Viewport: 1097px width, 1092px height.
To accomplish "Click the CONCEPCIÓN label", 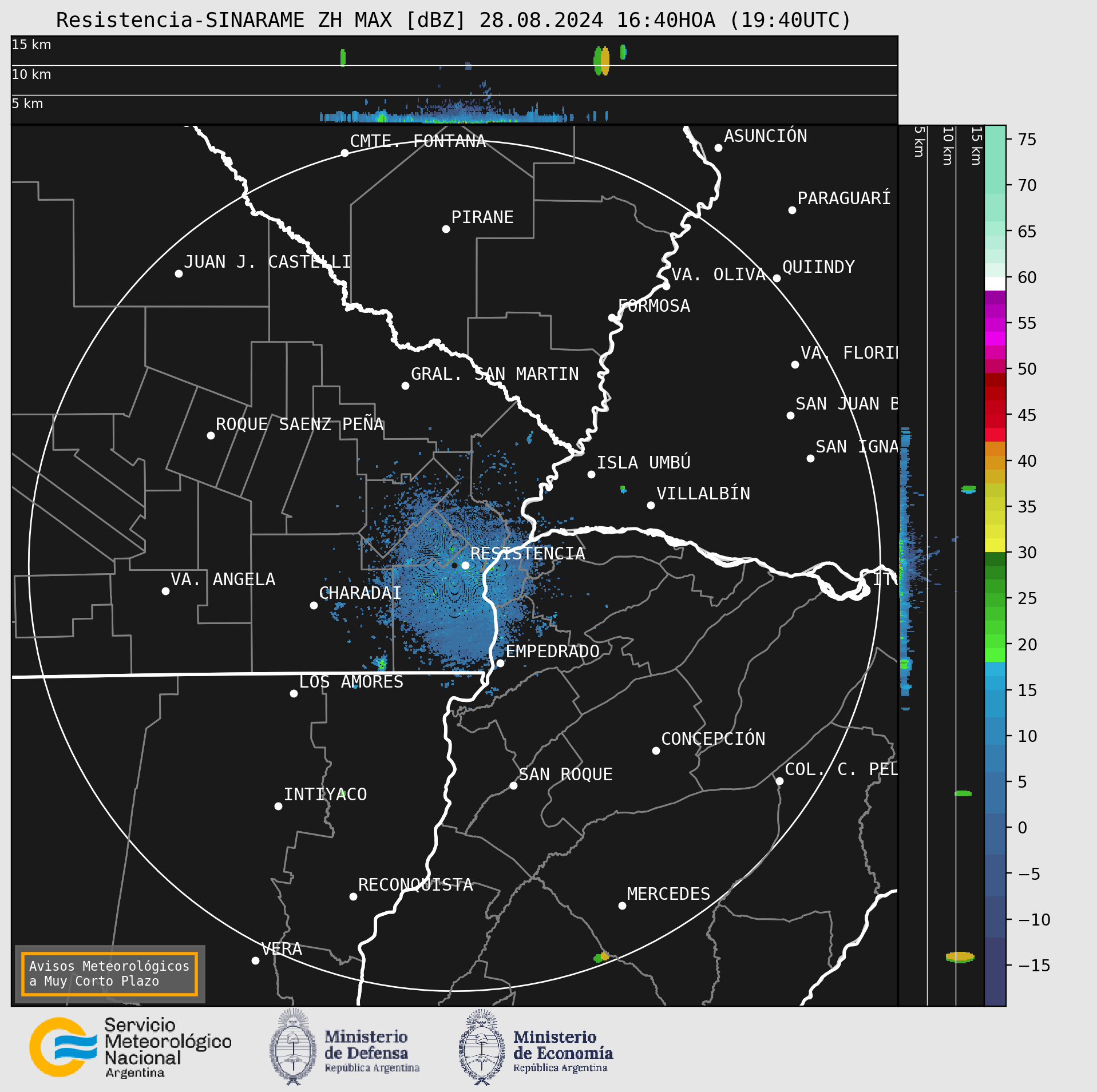I will pyautogui.click(x=713, y=738).
